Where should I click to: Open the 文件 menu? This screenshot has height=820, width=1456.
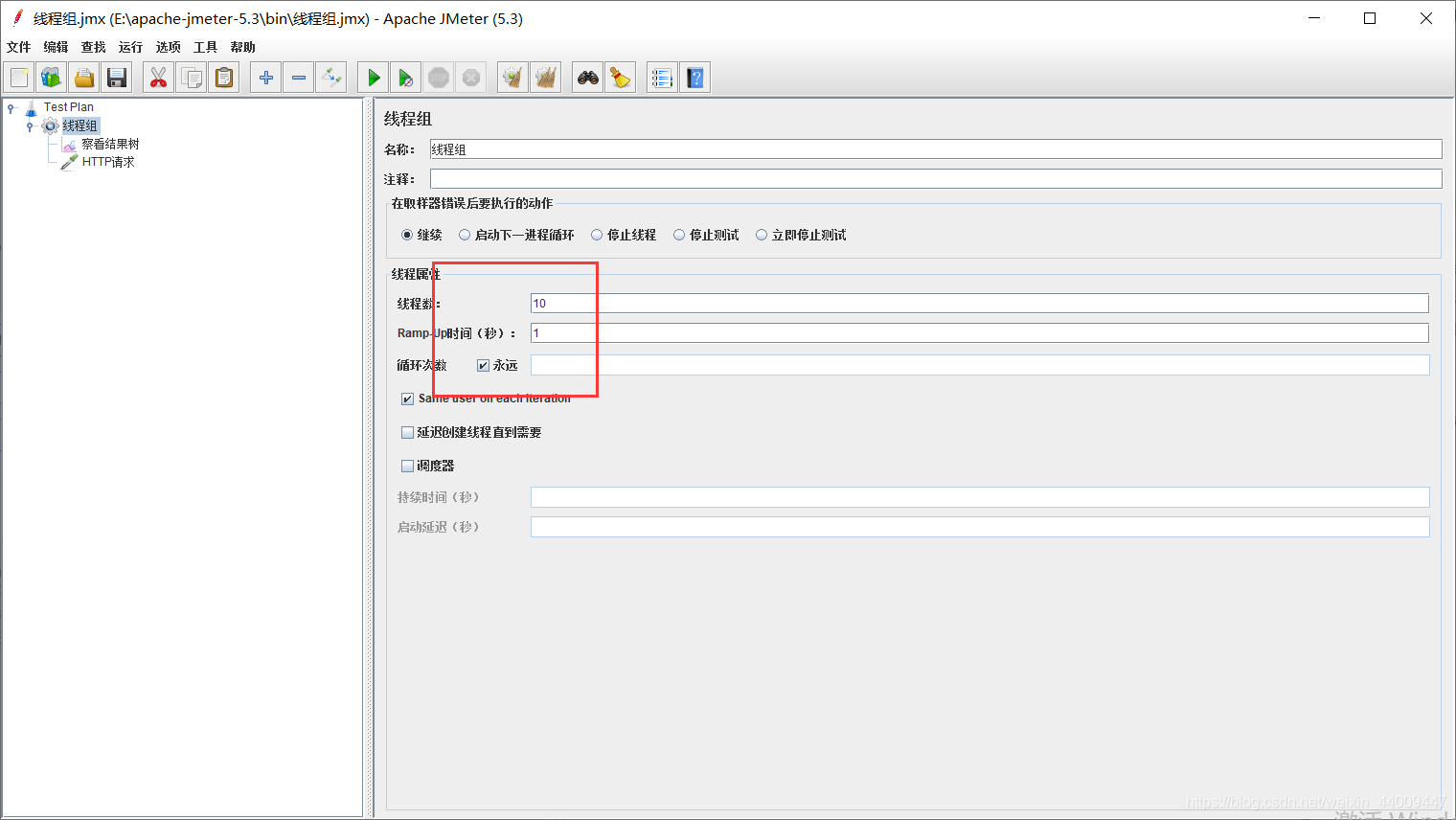[x=19, y=47]
